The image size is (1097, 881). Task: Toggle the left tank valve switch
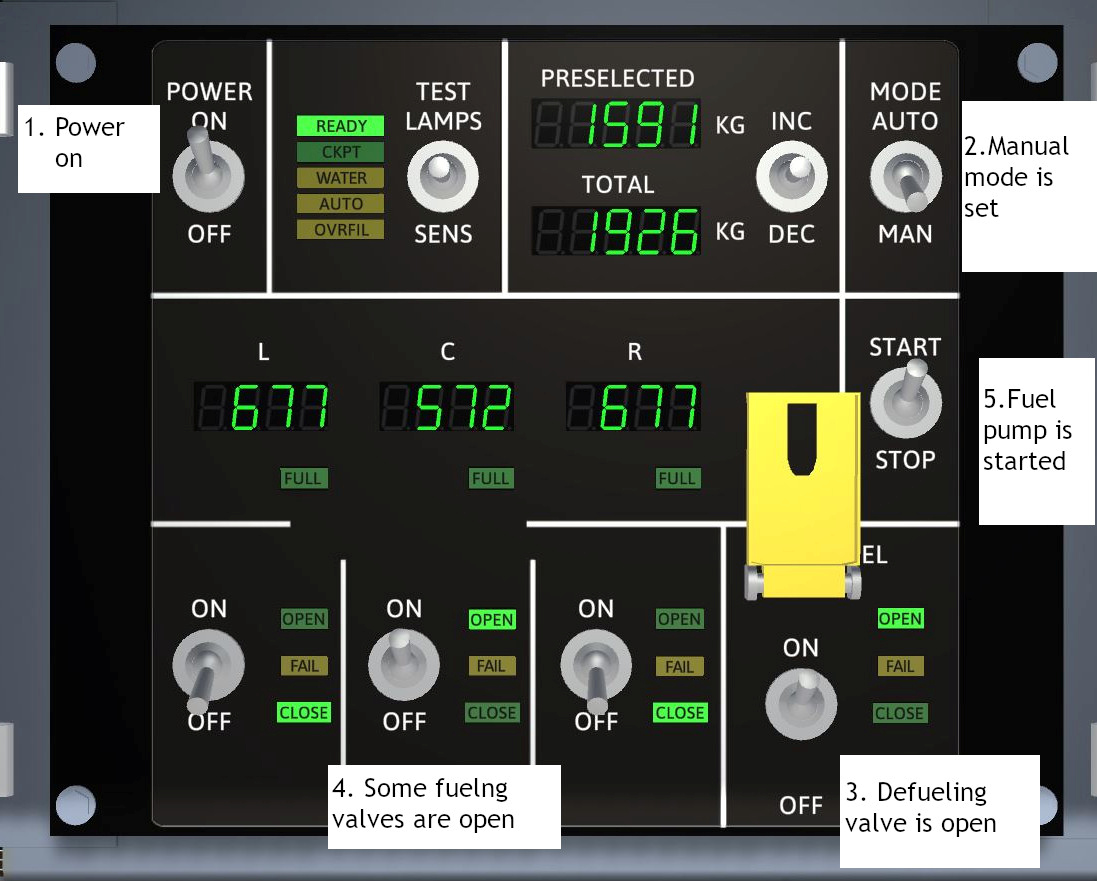(x=208, y=665)
